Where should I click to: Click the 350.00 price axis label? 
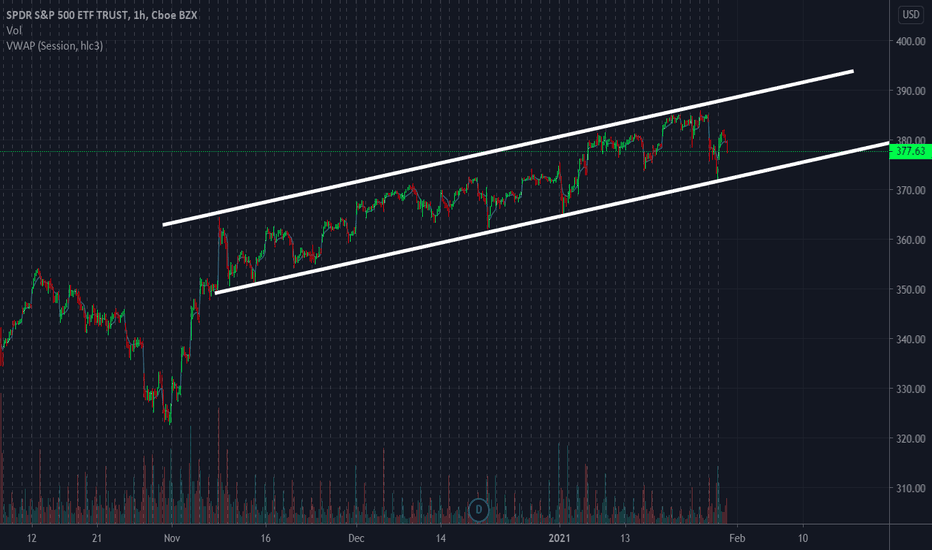911,290
